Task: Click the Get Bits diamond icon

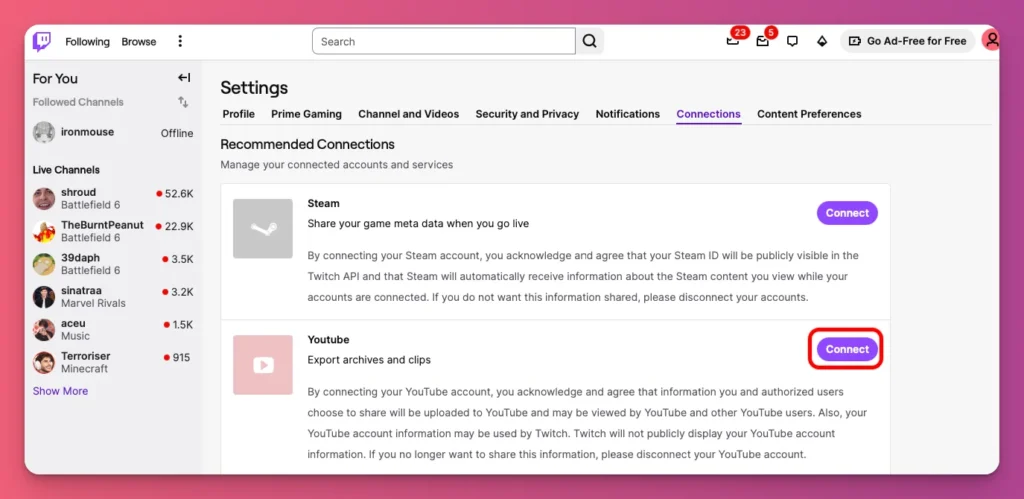Action: coord(822,41)
